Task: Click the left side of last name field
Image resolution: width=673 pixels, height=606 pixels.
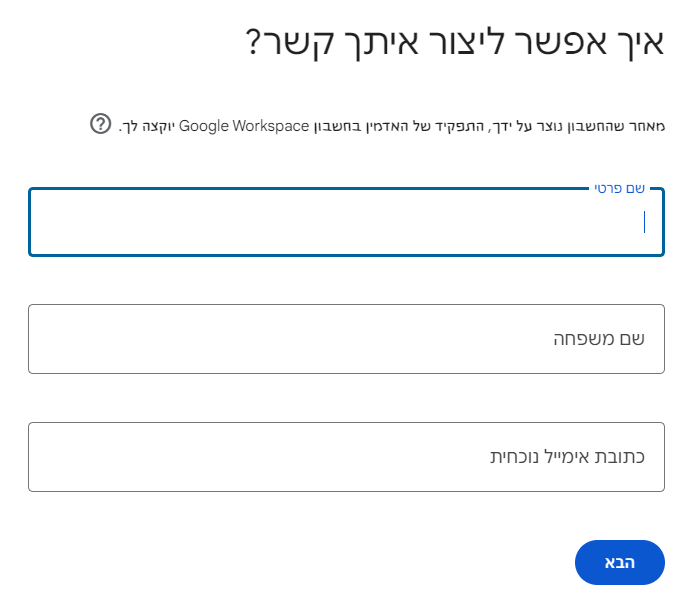Action: (x=80, y=339)
